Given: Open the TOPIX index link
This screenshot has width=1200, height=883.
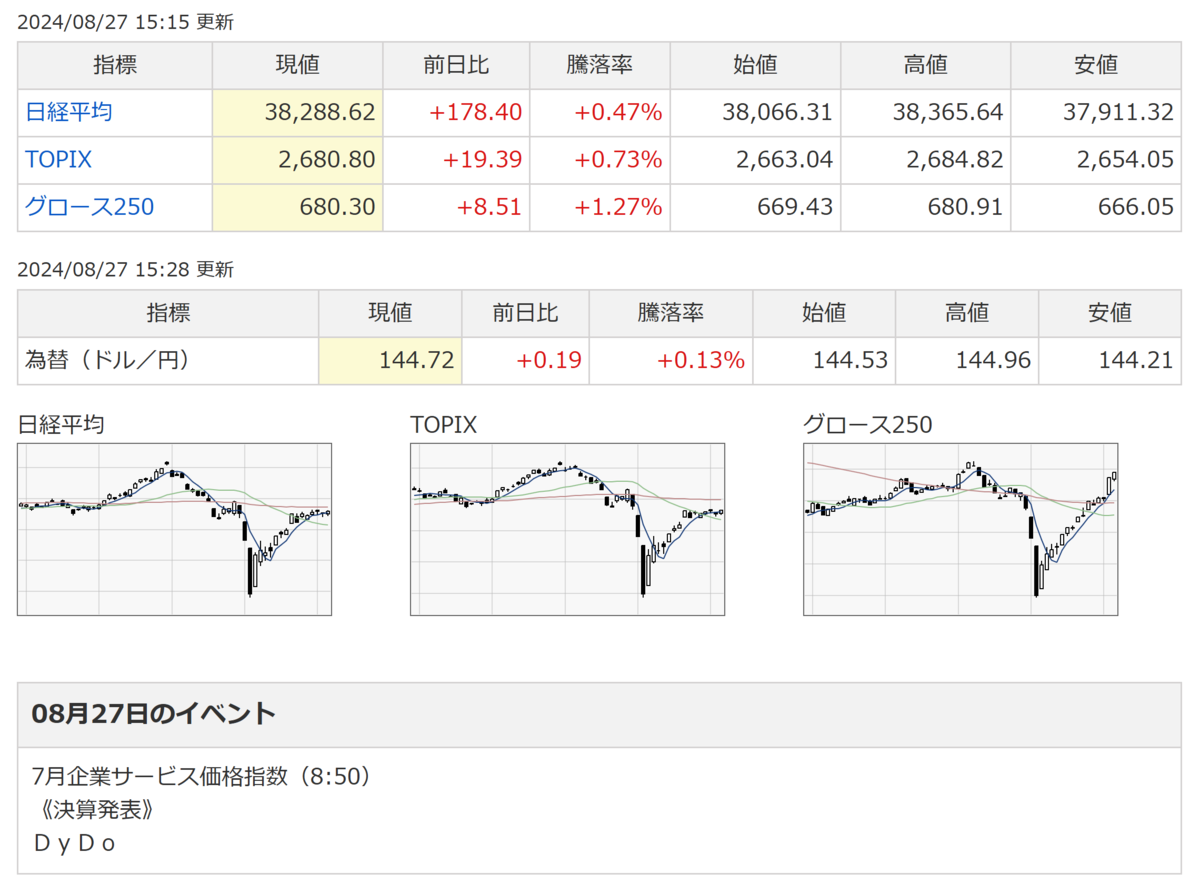Looking at the screenshot, I should tap(58, 160).
